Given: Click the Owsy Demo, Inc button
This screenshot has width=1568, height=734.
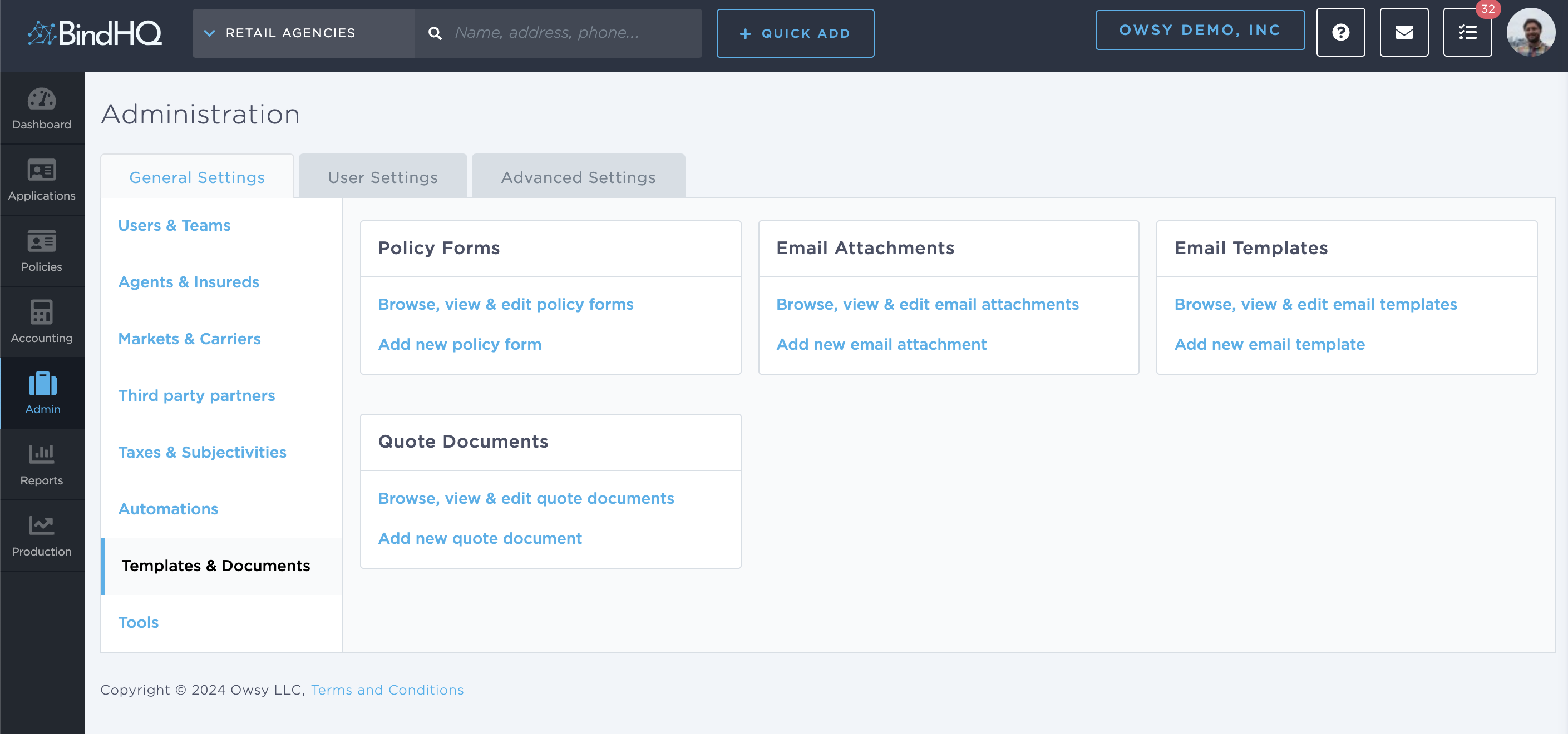Looking at the screenshot, I should tap(1199, 30).
